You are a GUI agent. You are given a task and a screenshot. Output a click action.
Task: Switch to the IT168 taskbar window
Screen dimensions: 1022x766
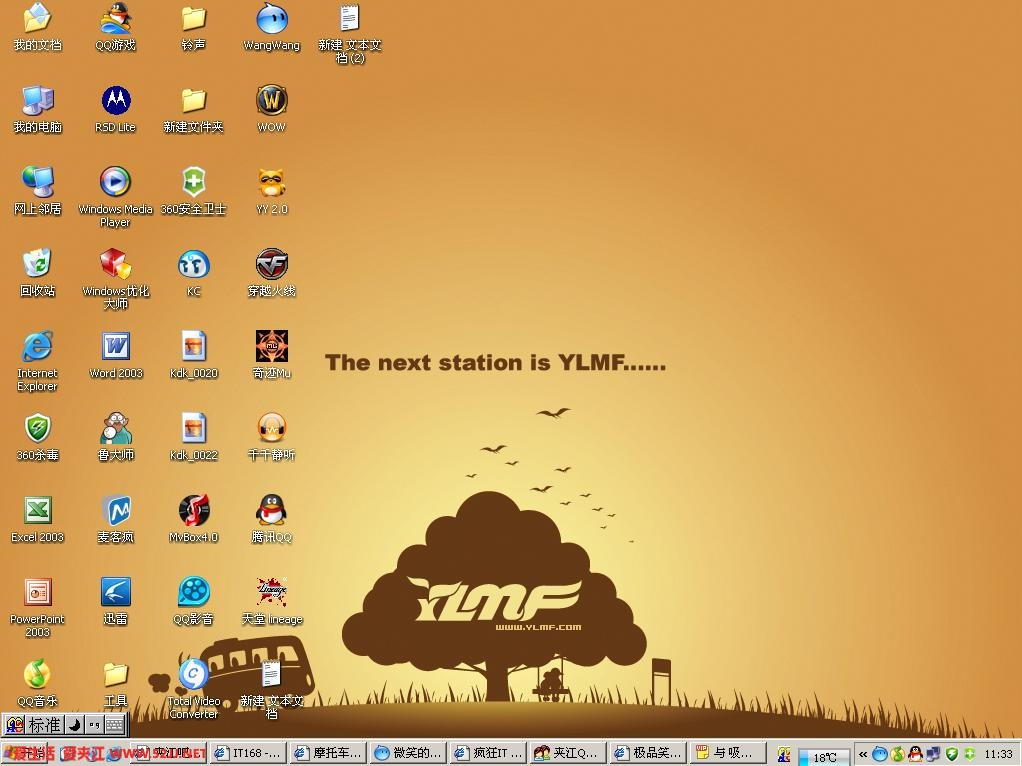[248, 753]
